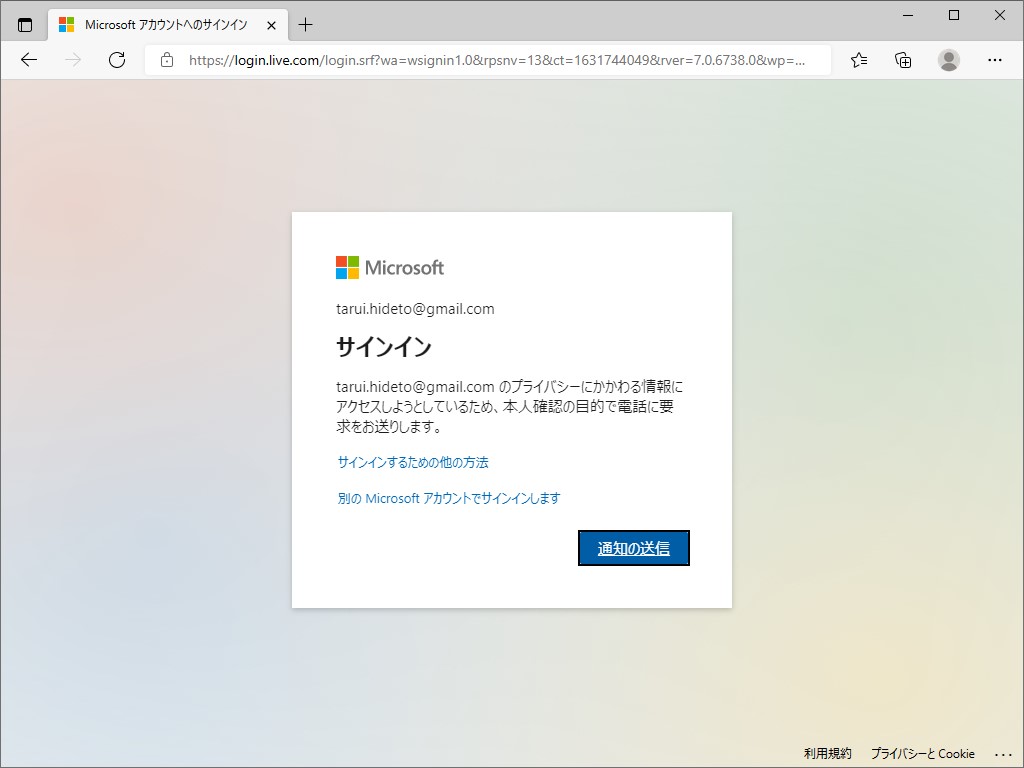This screenshot has height=768, width=1024.
Task: Open the tab actions menu
Action: pyautogui.click(x=25, y=24)
